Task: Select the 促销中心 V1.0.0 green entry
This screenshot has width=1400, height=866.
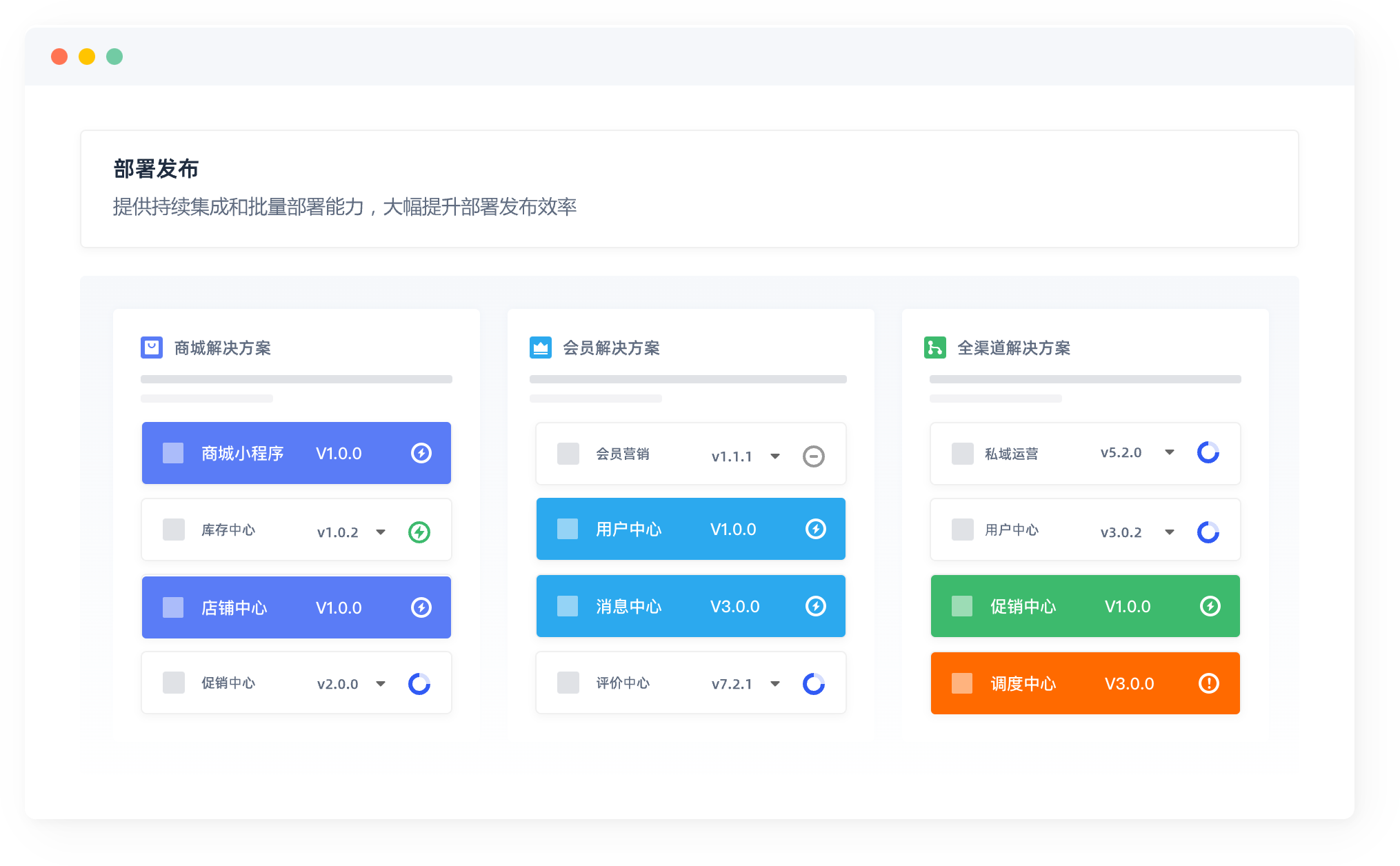Action: (x=1084, y=606)
